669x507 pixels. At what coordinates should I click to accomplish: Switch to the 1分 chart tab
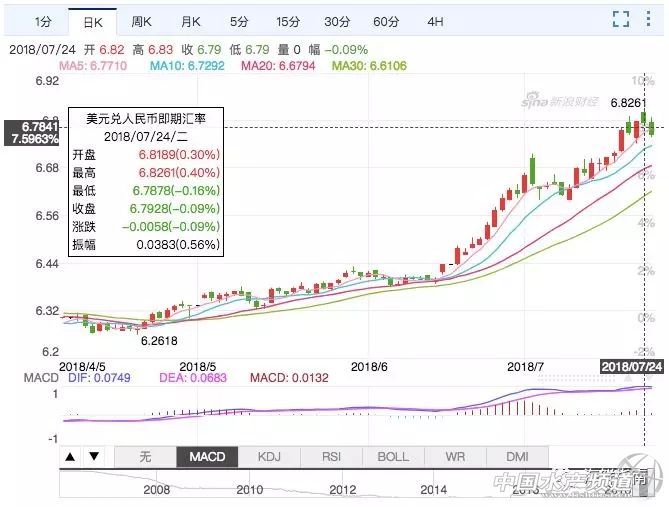click(42, 20)
